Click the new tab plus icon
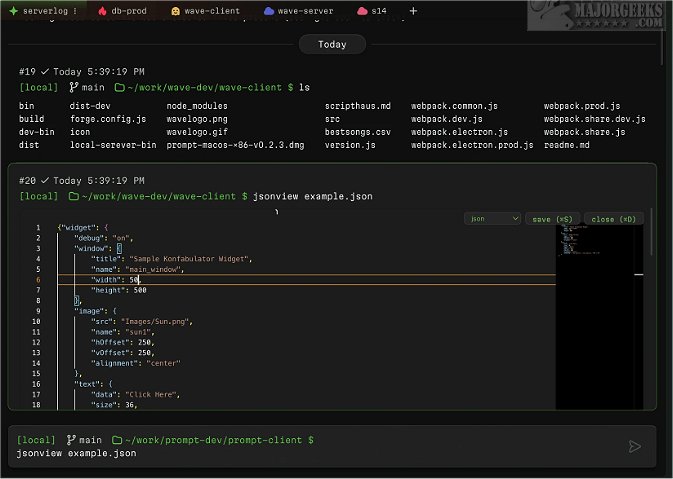 pos(414,10)
